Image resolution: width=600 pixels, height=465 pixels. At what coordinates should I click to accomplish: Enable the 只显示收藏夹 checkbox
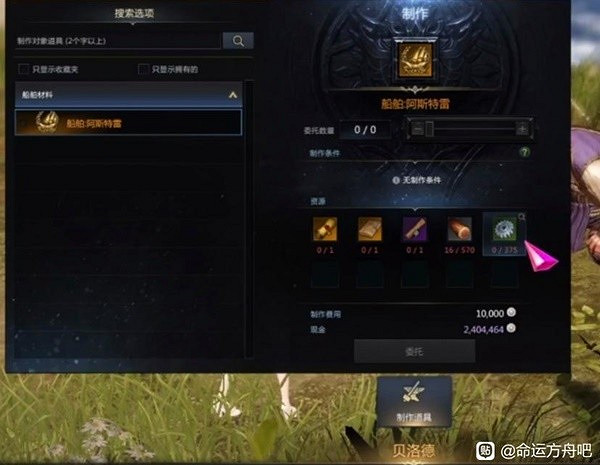click(24, 69)
